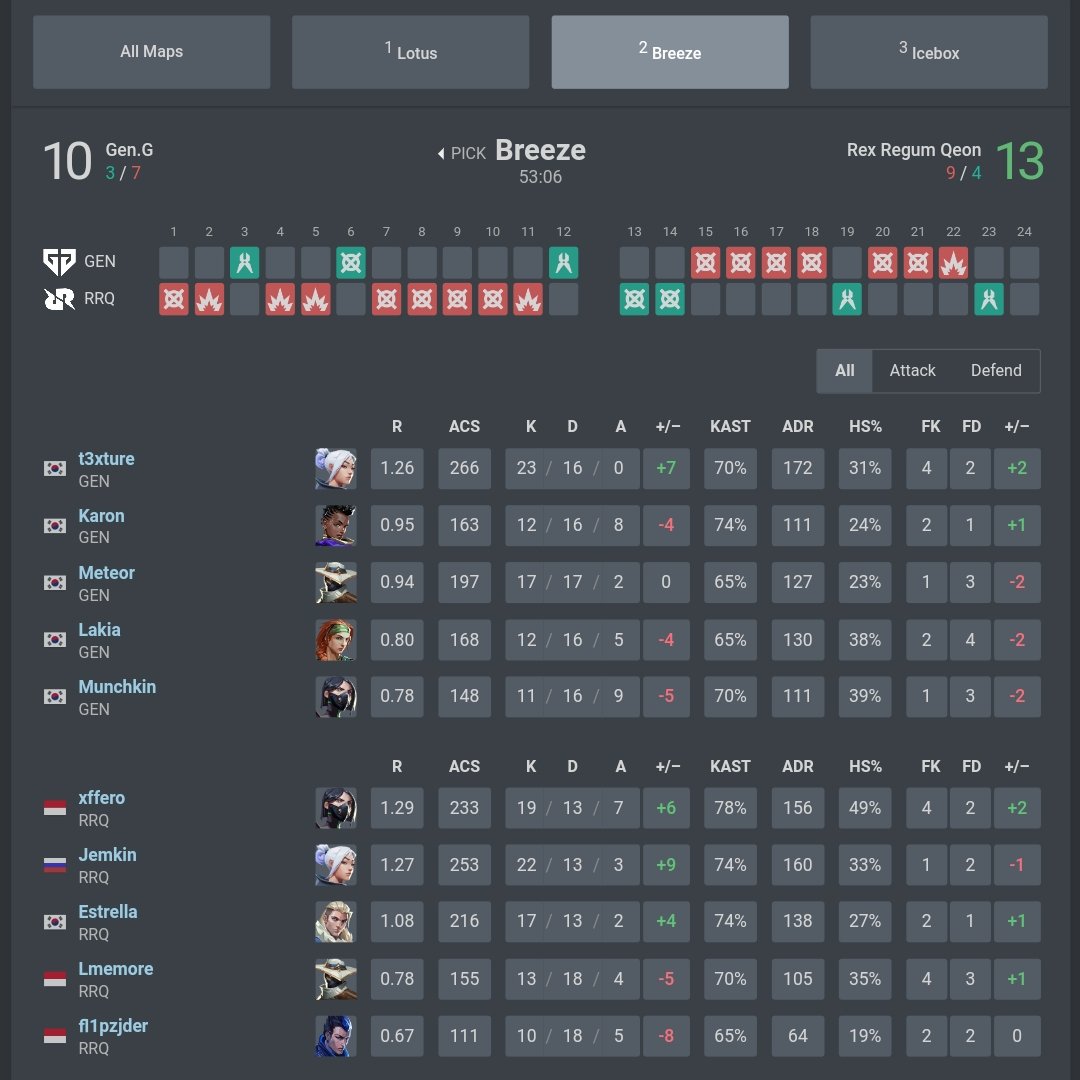The image size is (1080, 1080).
Task: Click RRQ round 13 elimination icon
Action: pyautogui.click(x=634, y=300)
